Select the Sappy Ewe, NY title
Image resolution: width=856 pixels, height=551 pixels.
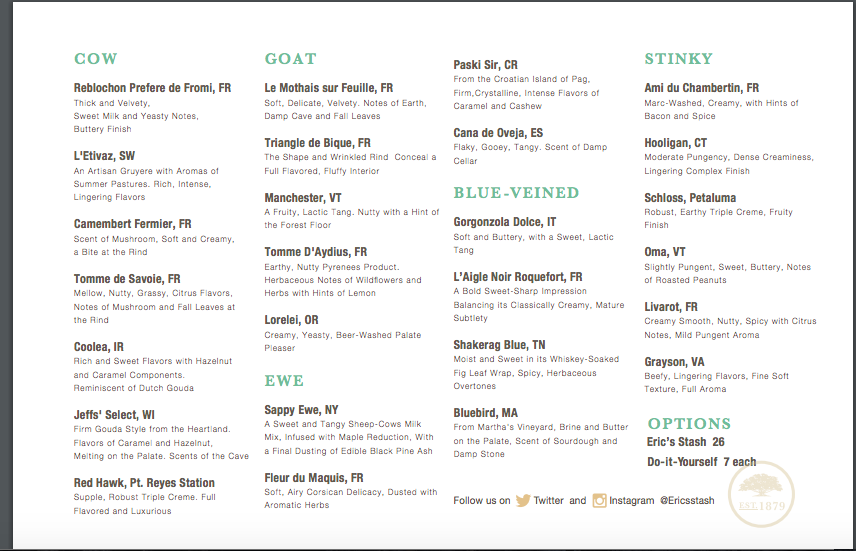point(301,410)
